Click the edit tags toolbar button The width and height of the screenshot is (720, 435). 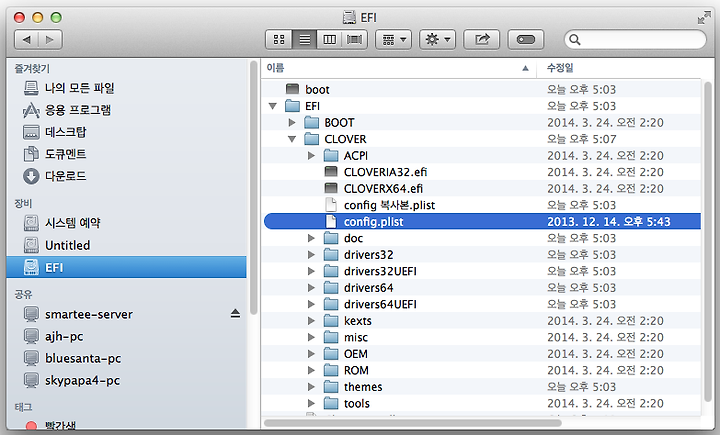pyautogui.click(x=526, y=40)
